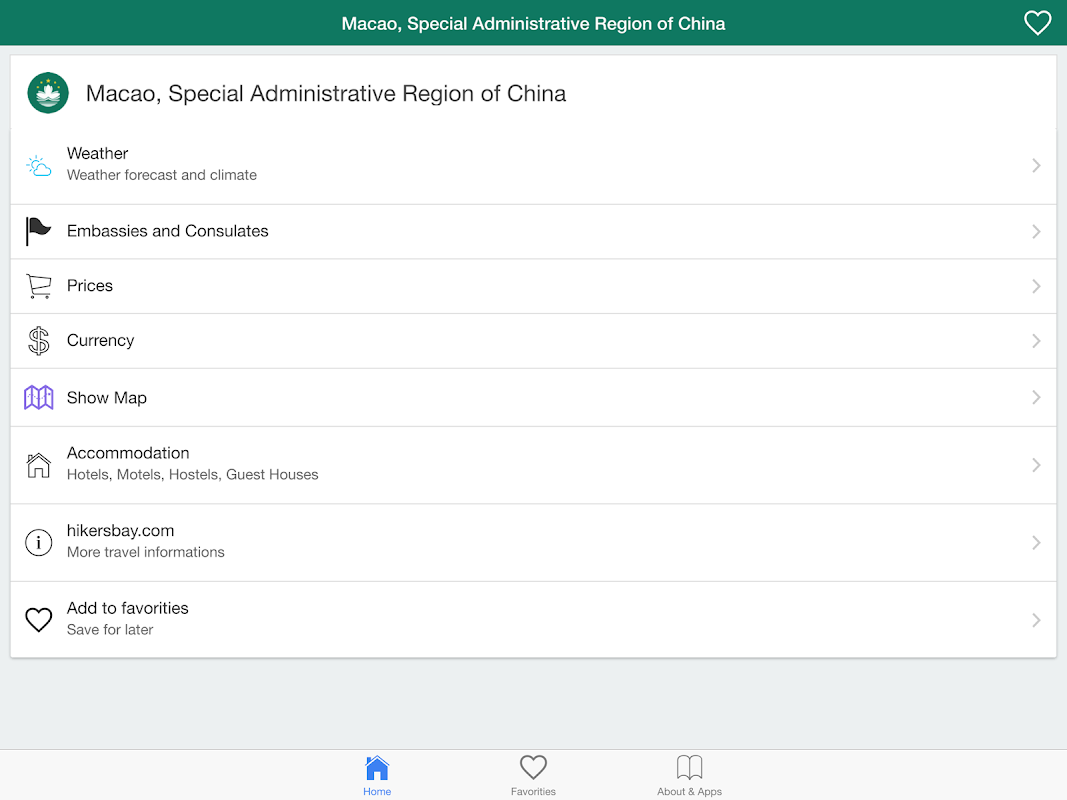Expand the Accommodation row chevron
1067x800 pixels.
pos(1036,465)
